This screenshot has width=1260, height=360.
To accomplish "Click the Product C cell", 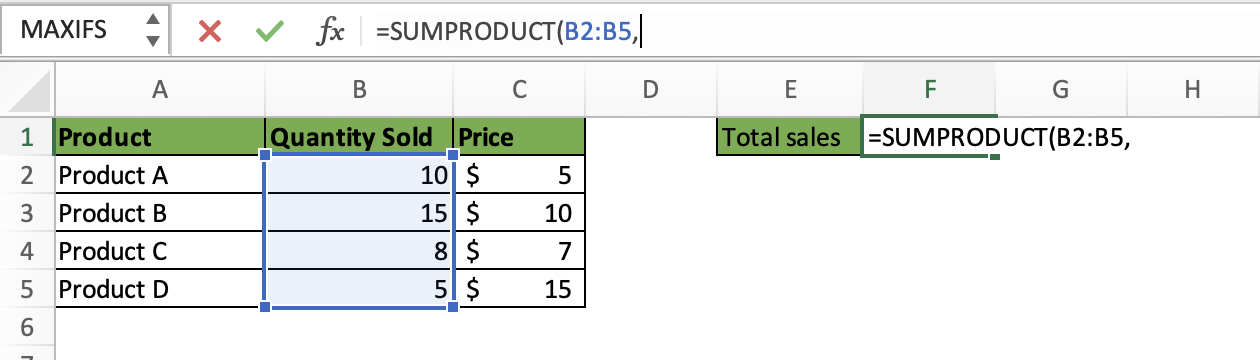I will point(159,251).
